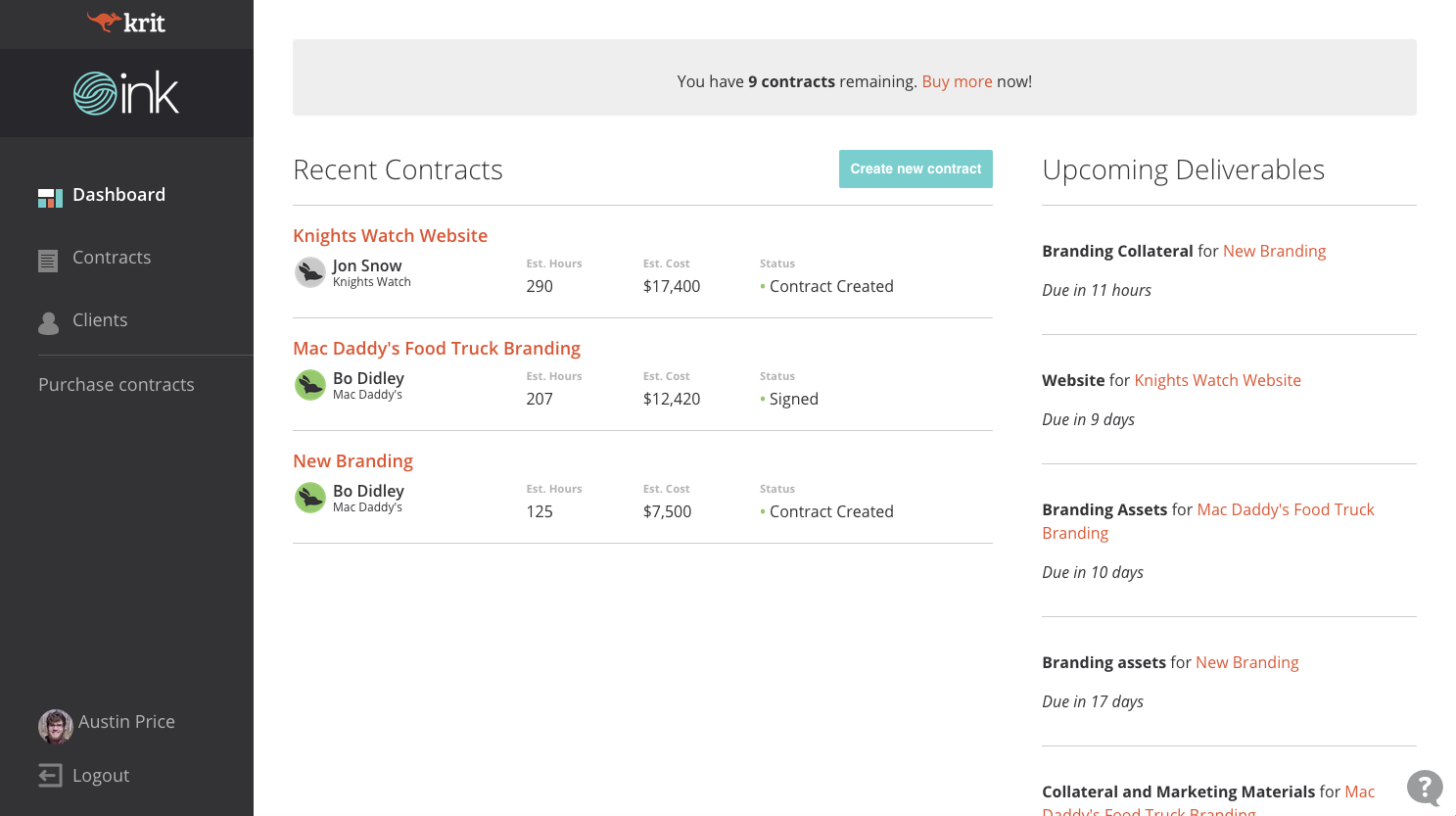Viewport: 1456px width, 816px height.
Task: Open the Dashboard menu item
Action: tap(119, 195)
